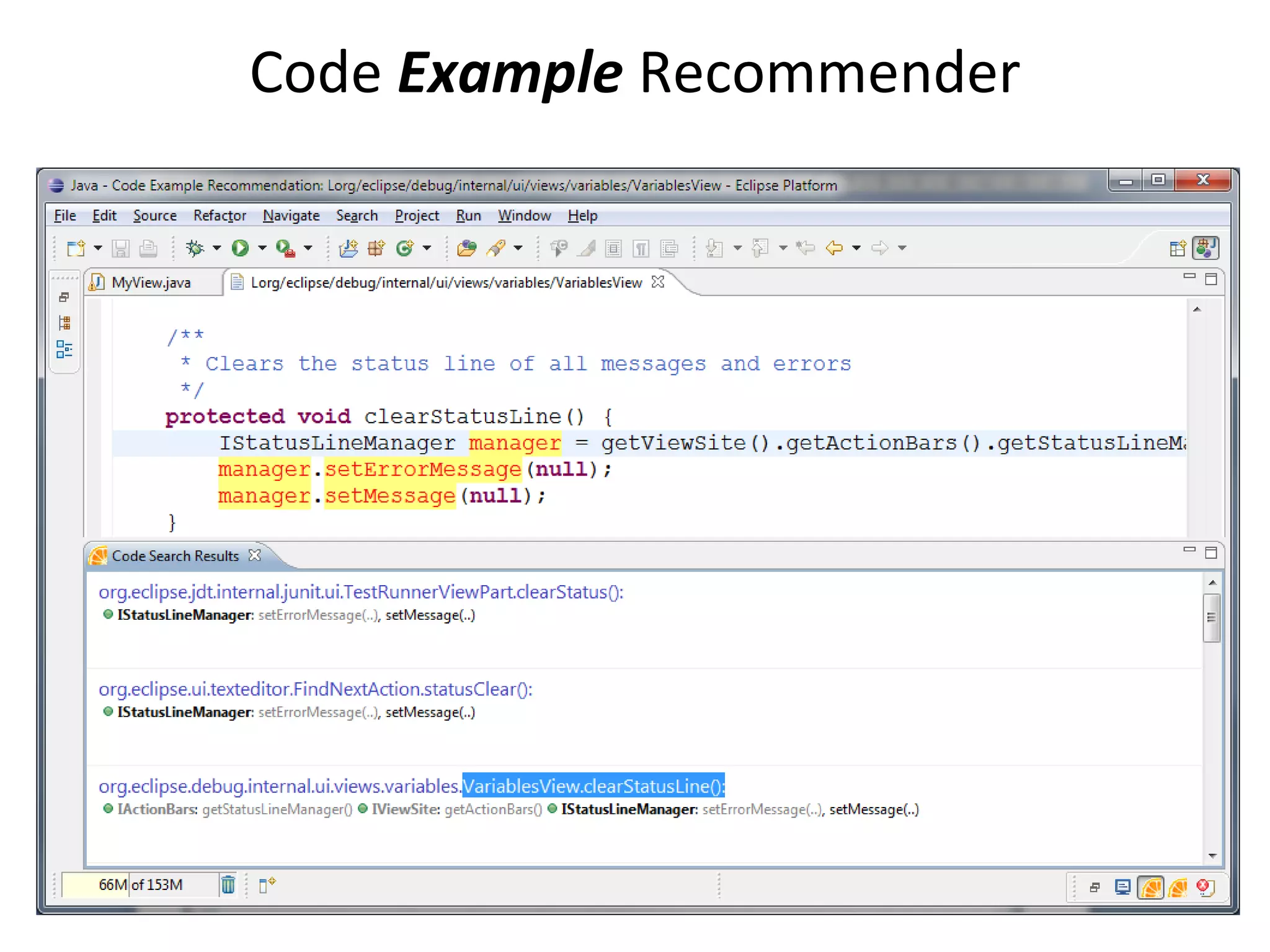Screen dimensions: 1270x952
Task: Click the Print icon
Action: pos(148,249)
